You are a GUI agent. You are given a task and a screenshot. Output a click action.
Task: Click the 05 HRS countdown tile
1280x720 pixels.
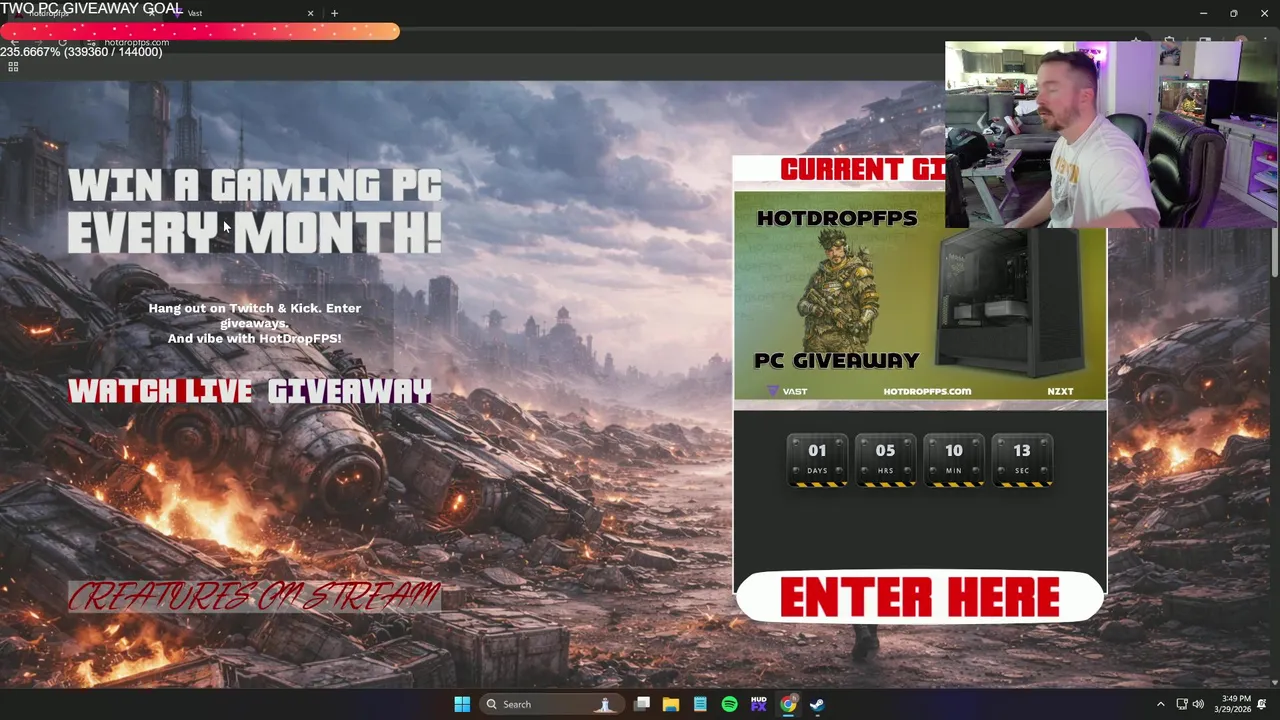885,460
